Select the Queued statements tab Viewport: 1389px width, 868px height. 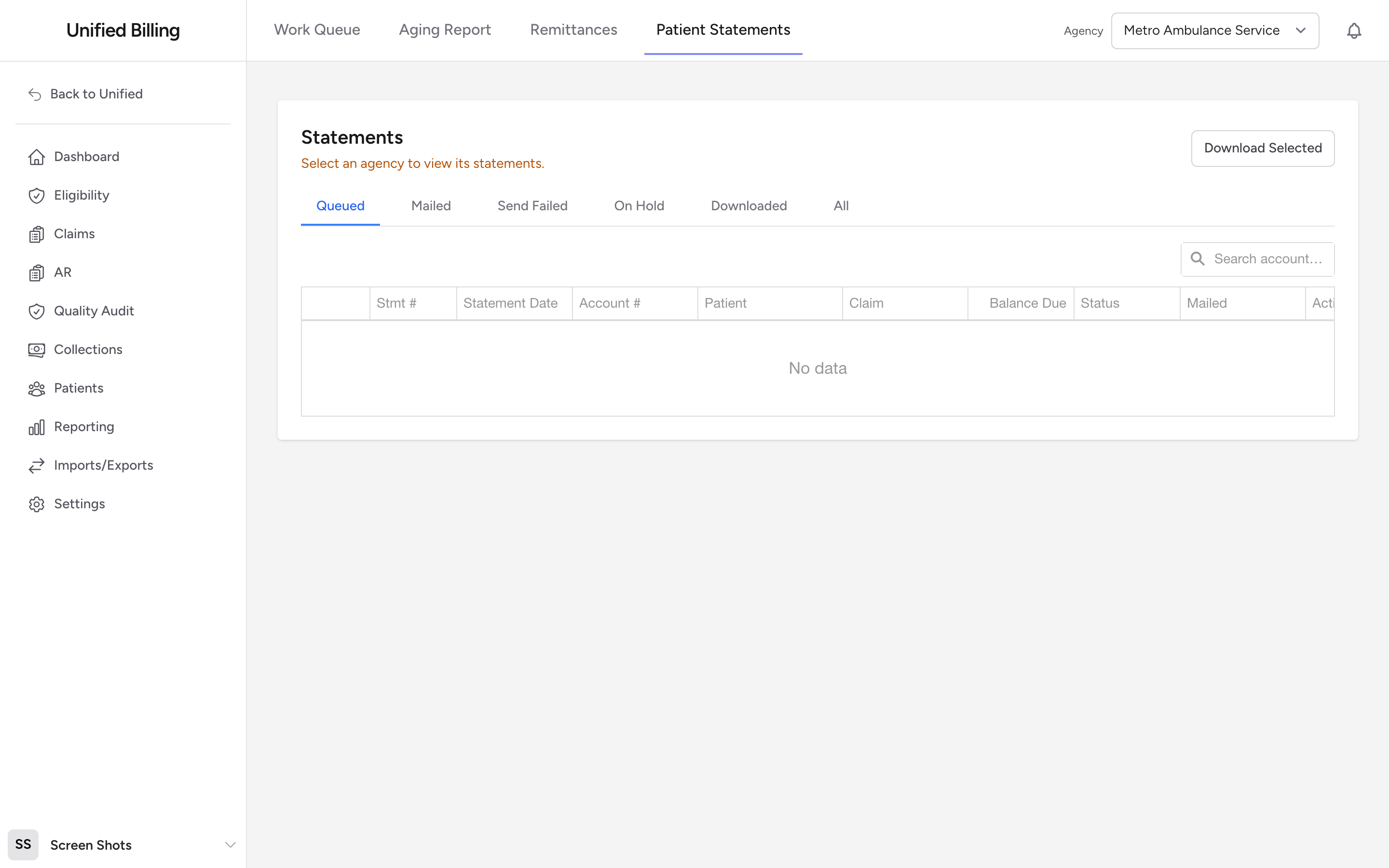click(x=340, y=206)
